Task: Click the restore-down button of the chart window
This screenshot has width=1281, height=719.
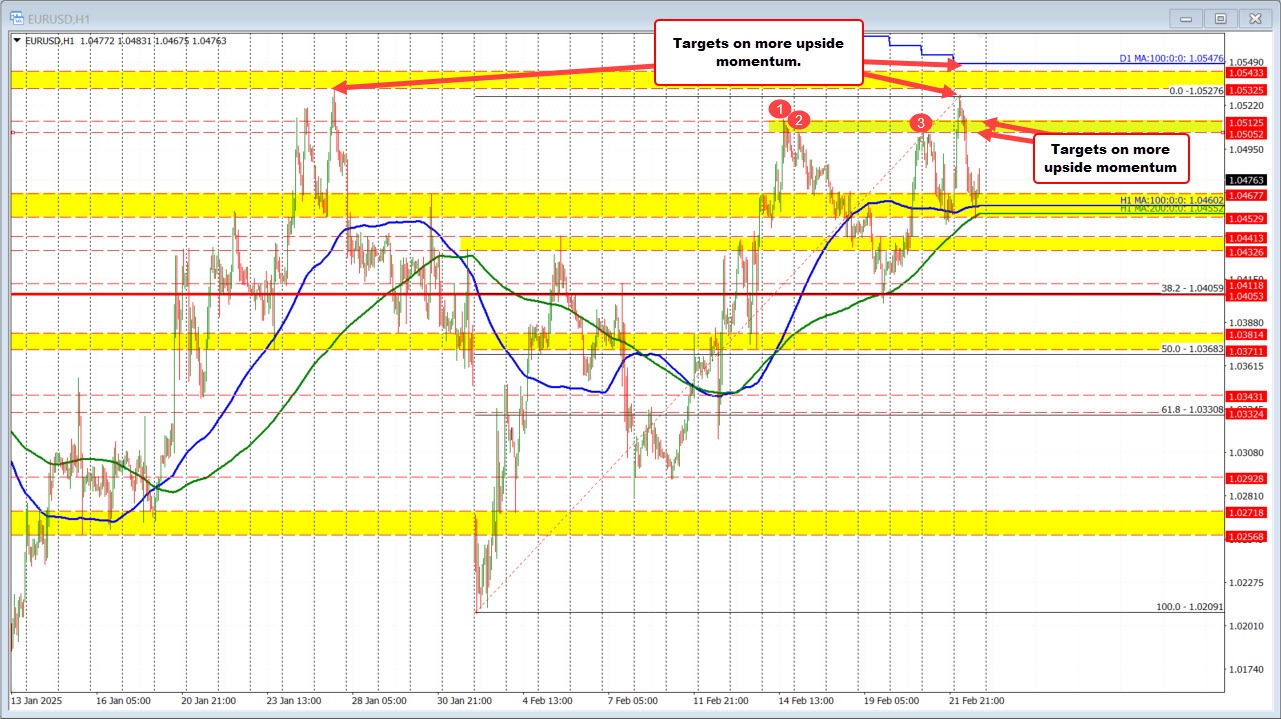Action: [1220, 17]
